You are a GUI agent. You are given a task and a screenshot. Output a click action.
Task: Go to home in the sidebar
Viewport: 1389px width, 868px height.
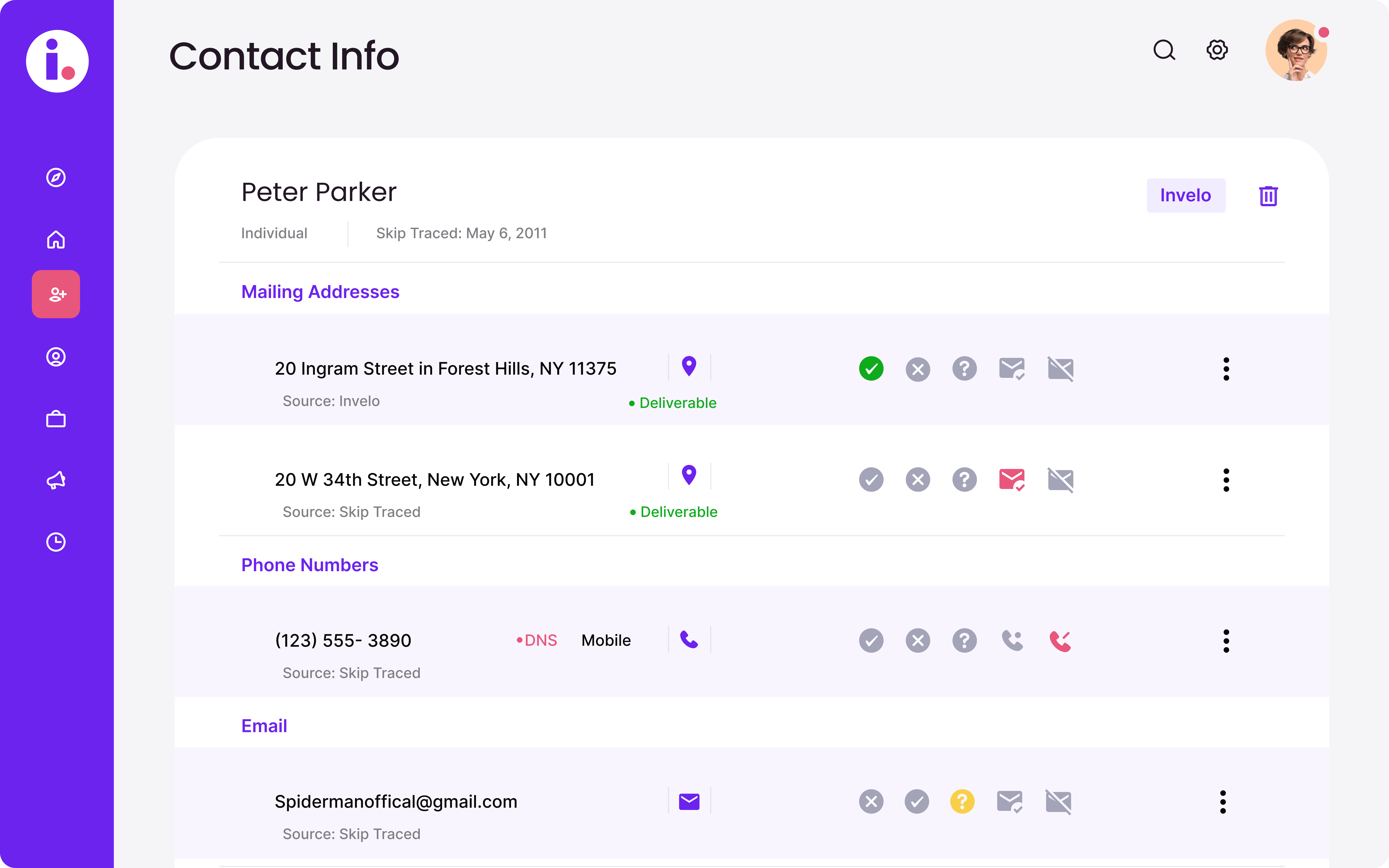coord(56,239)
